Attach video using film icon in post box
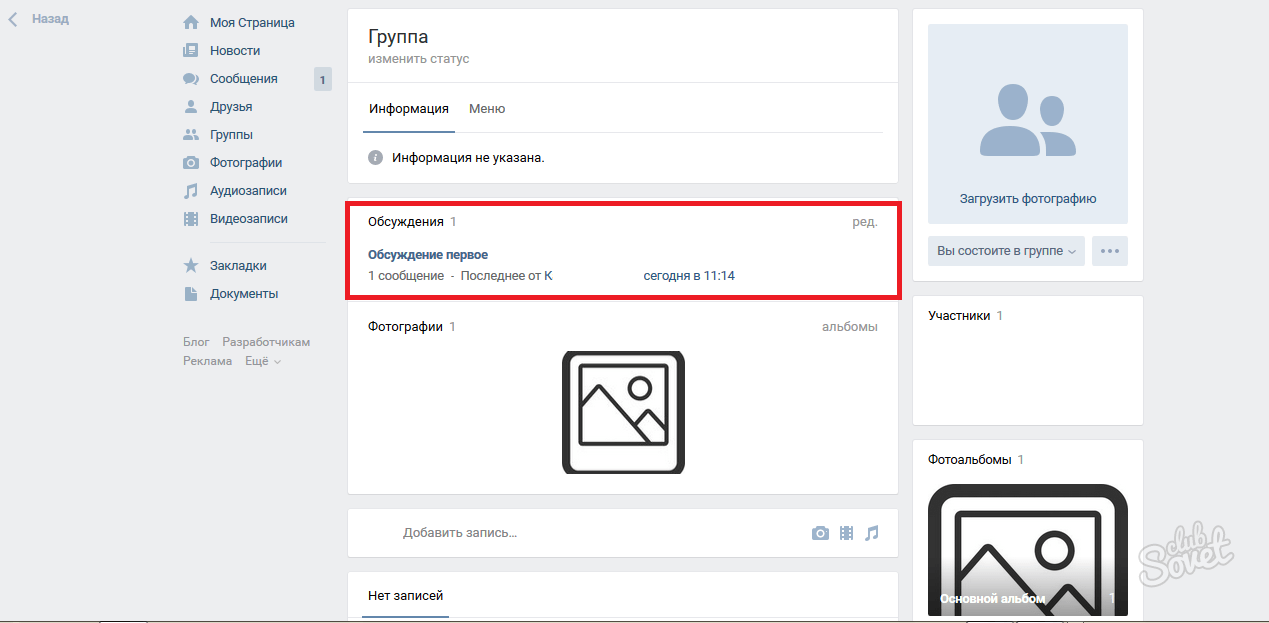1269x623 pixels. 846,533
